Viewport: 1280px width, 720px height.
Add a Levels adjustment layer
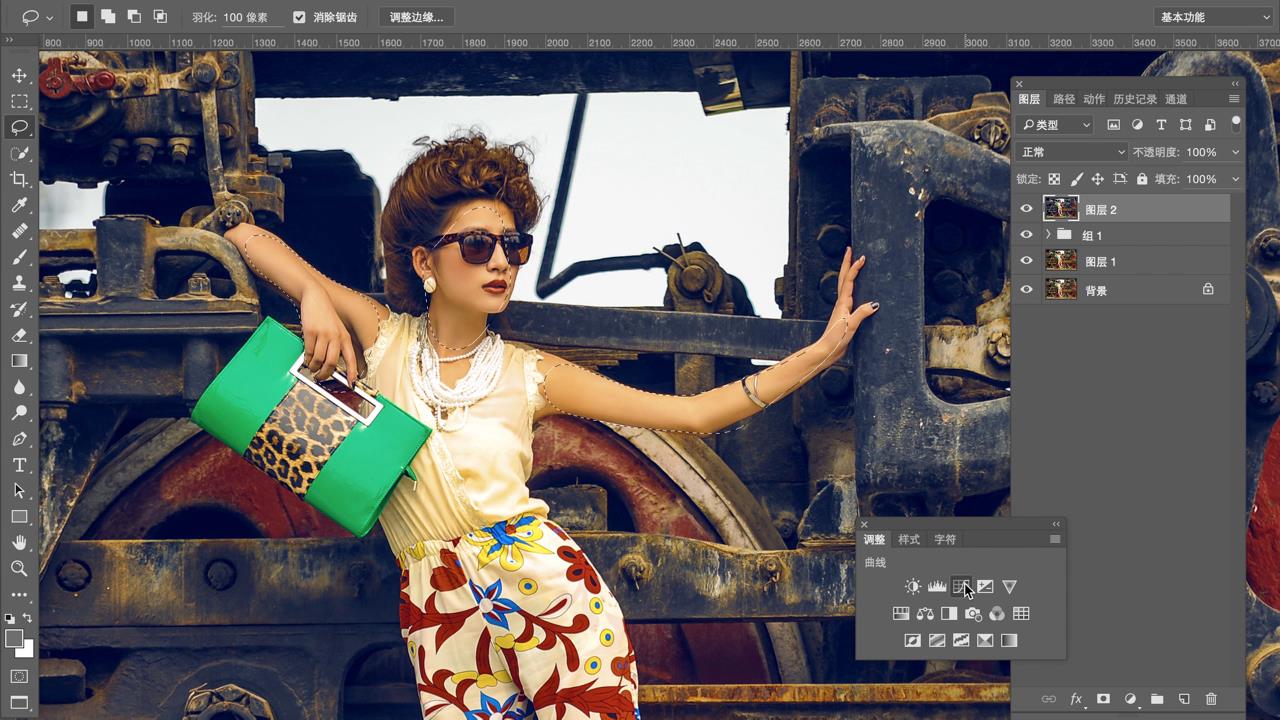tap(937, 587)
